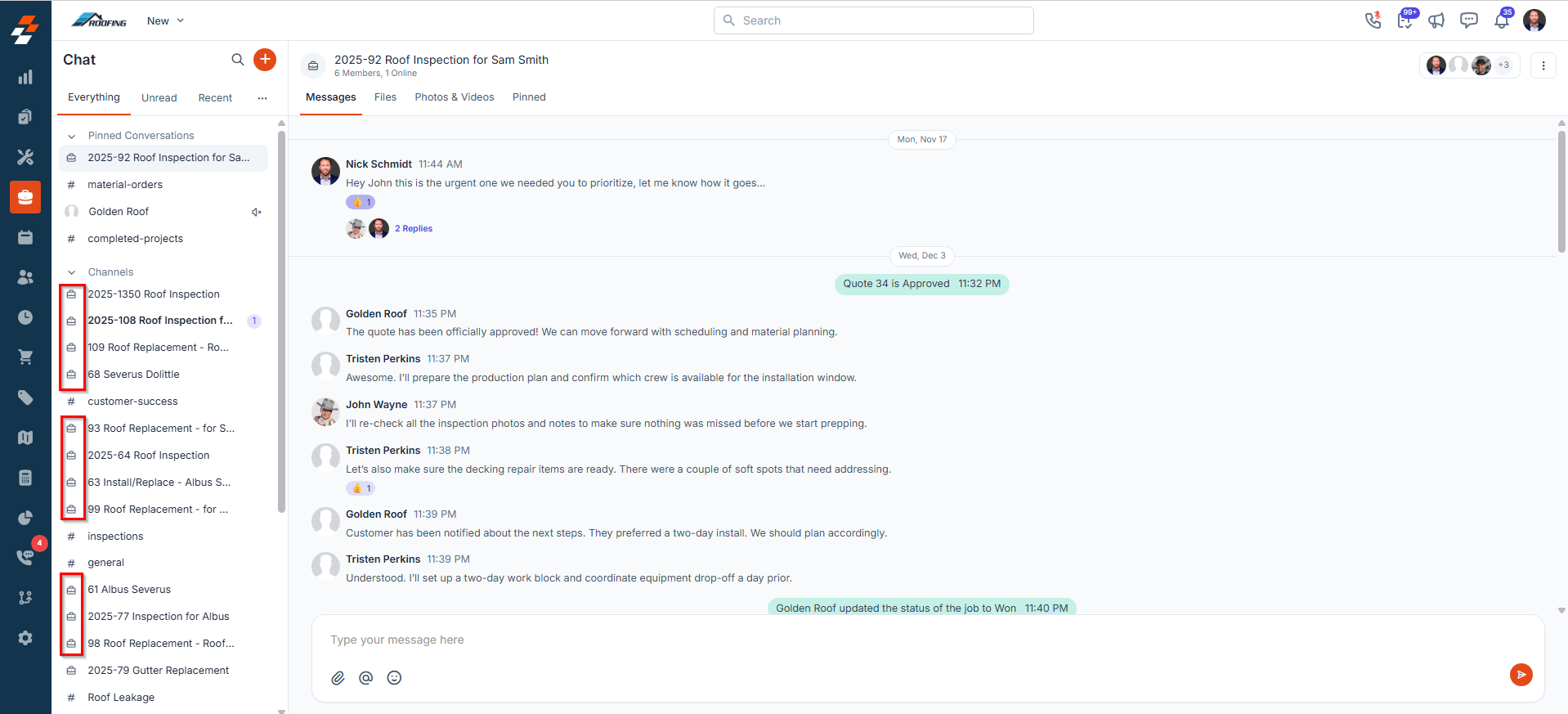This screenshot has height=714, width=1568.
Task: Open the customer-success channel
Action: pyautogui.click(x=164, y=402)
